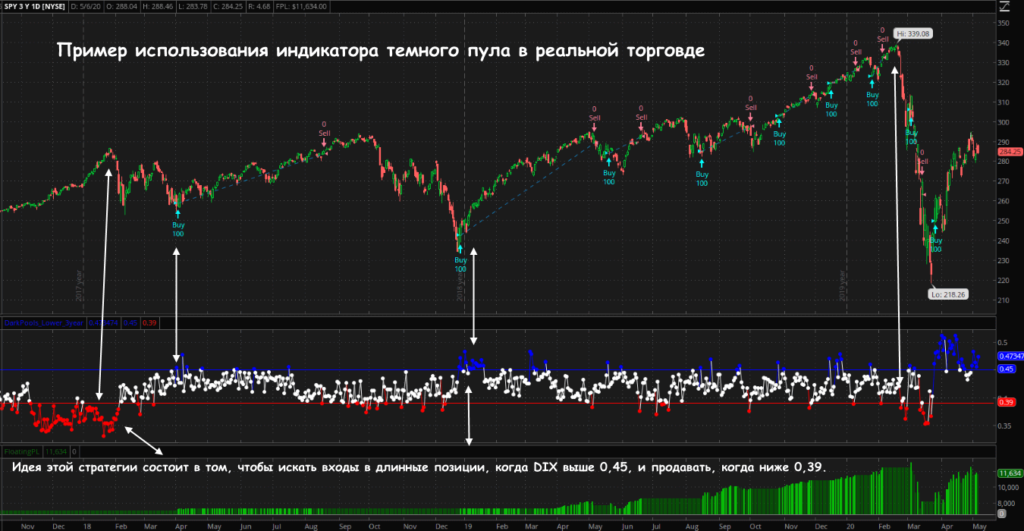Click the Sell signal near August 2018

[324, 132]
